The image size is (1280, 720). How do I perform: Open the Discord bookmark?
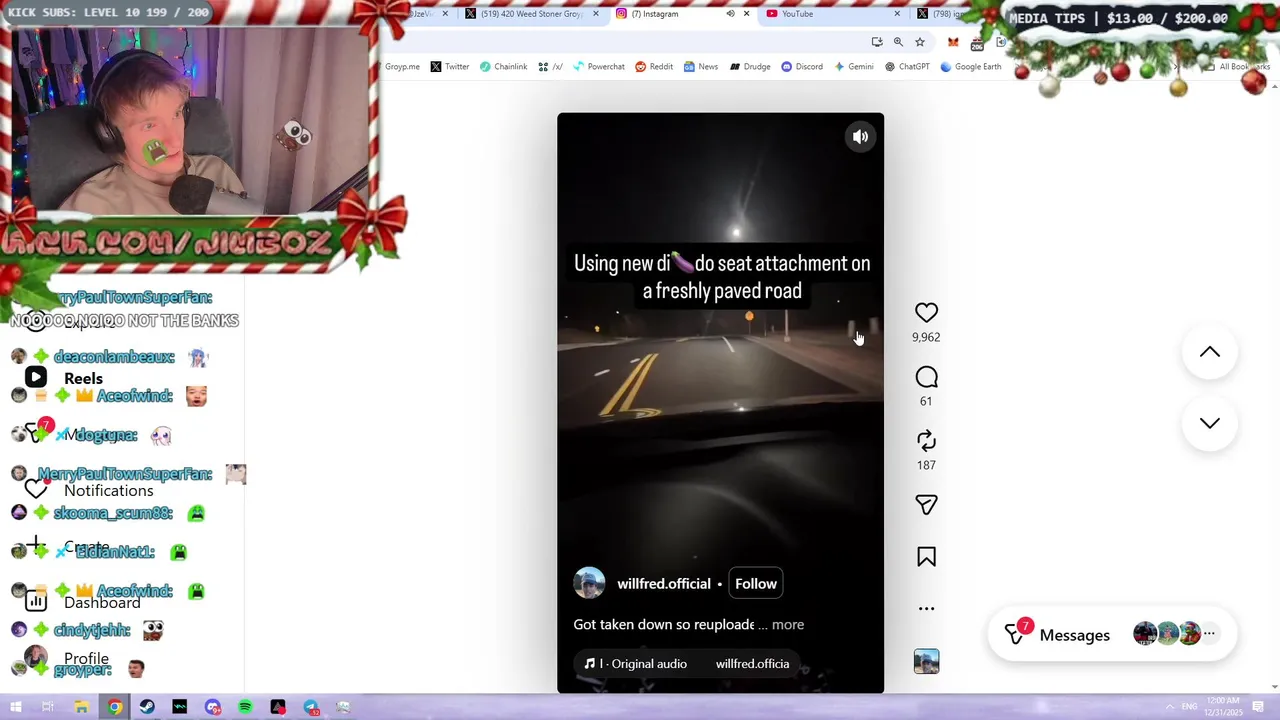[x=802, y=67]
